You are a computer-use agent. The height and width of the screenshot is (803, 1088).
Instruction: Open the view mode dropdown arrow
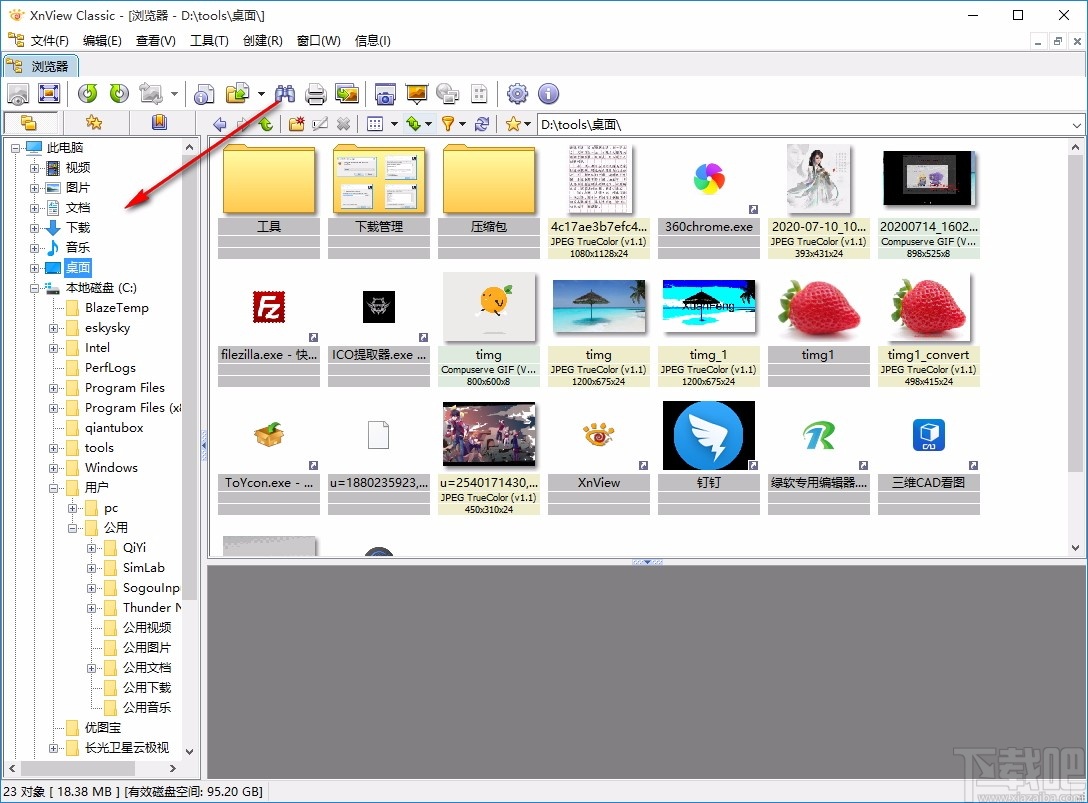coord(393,123)
